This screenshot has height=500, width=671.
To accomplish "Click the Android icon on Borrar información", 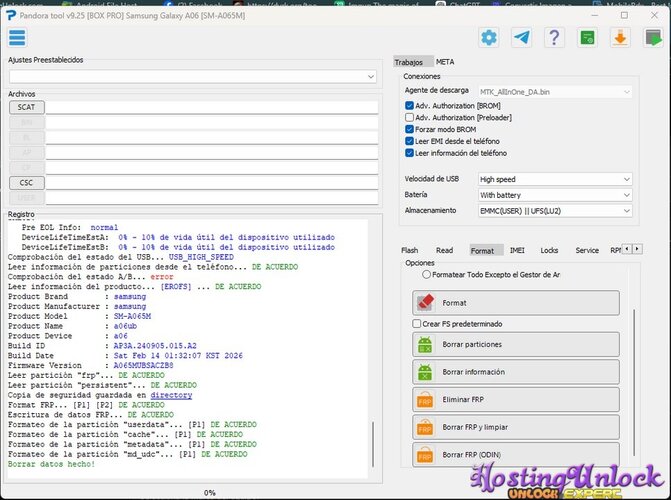I will [425, 372].
